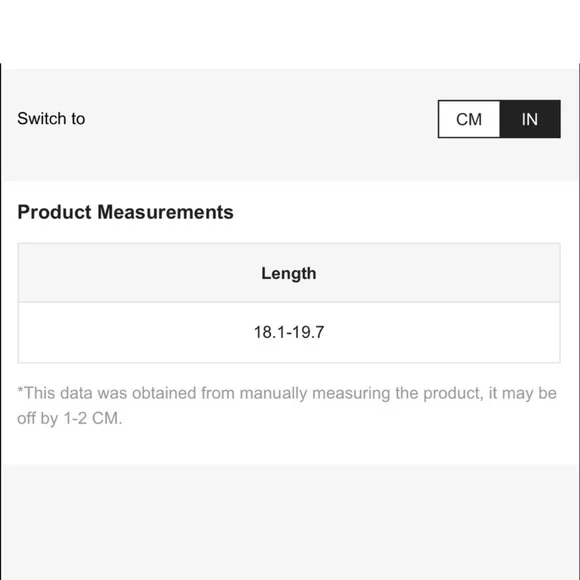This screenshot has height=580, width=580.
Task: Click the white blank area at top
Action: click(x=290, y=31)
